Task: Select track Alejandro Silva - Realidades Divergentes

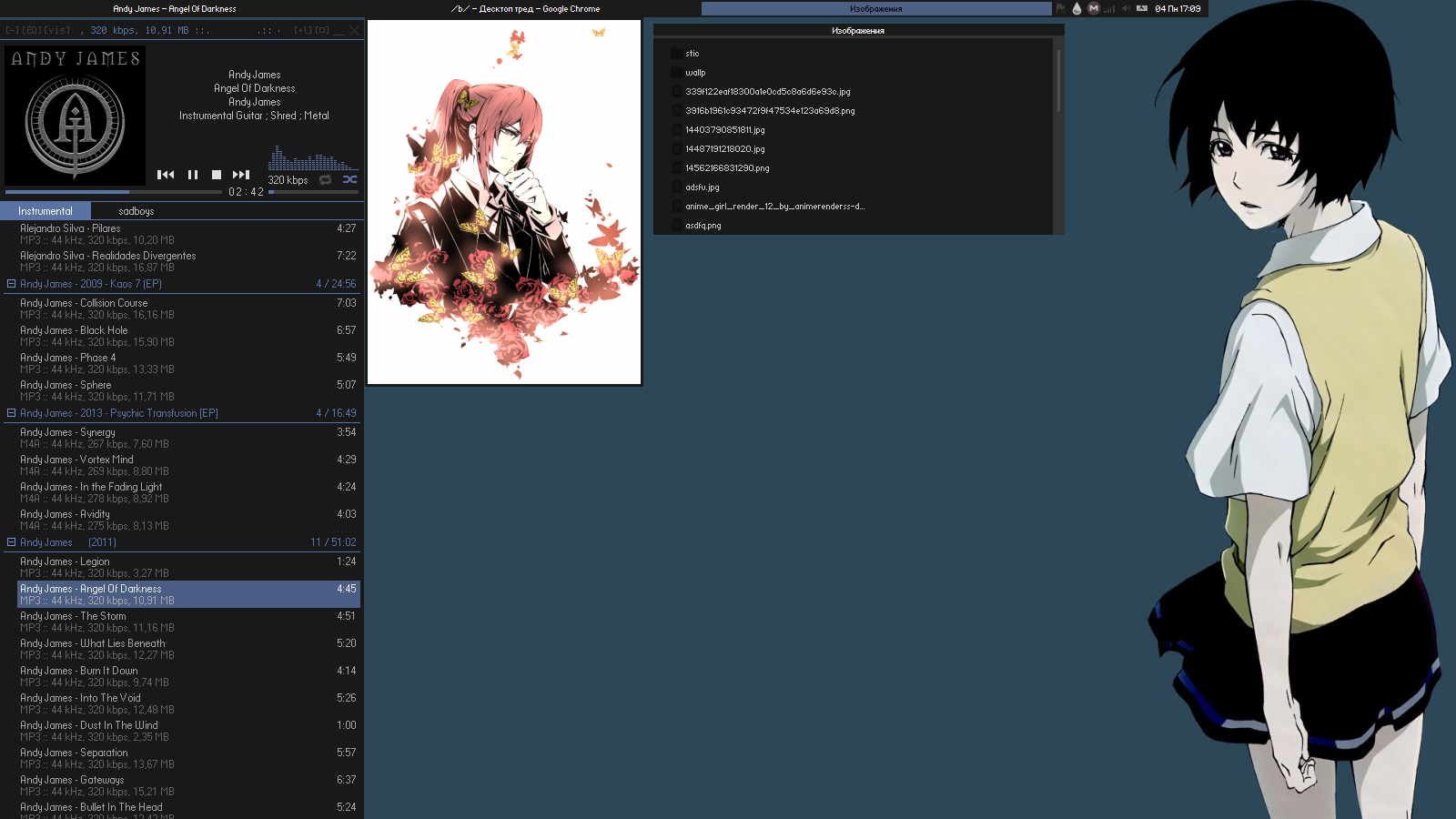Action: (x=188, y=261)
